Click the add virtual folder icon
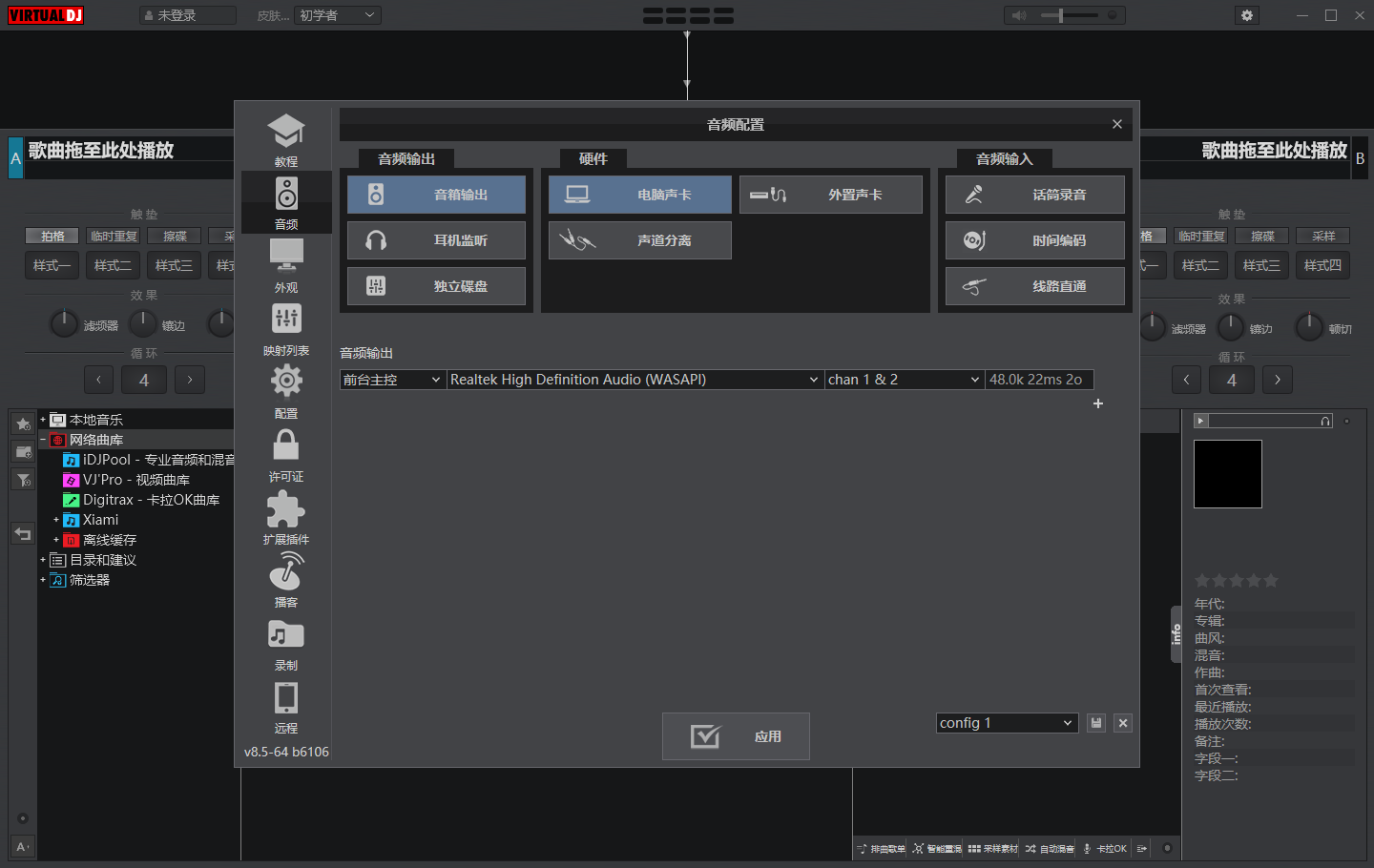 click(x=24, y=451)
